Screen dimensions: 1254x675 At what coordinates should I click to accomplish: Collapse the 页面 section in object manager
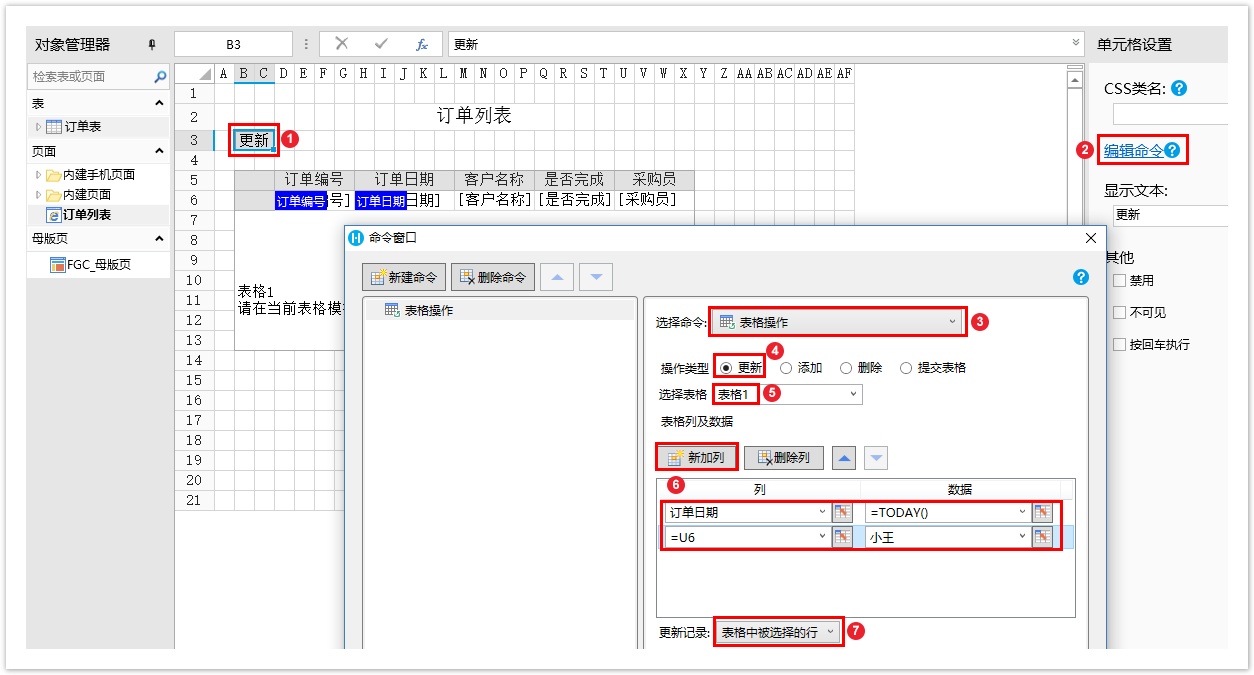pos(159,152)
